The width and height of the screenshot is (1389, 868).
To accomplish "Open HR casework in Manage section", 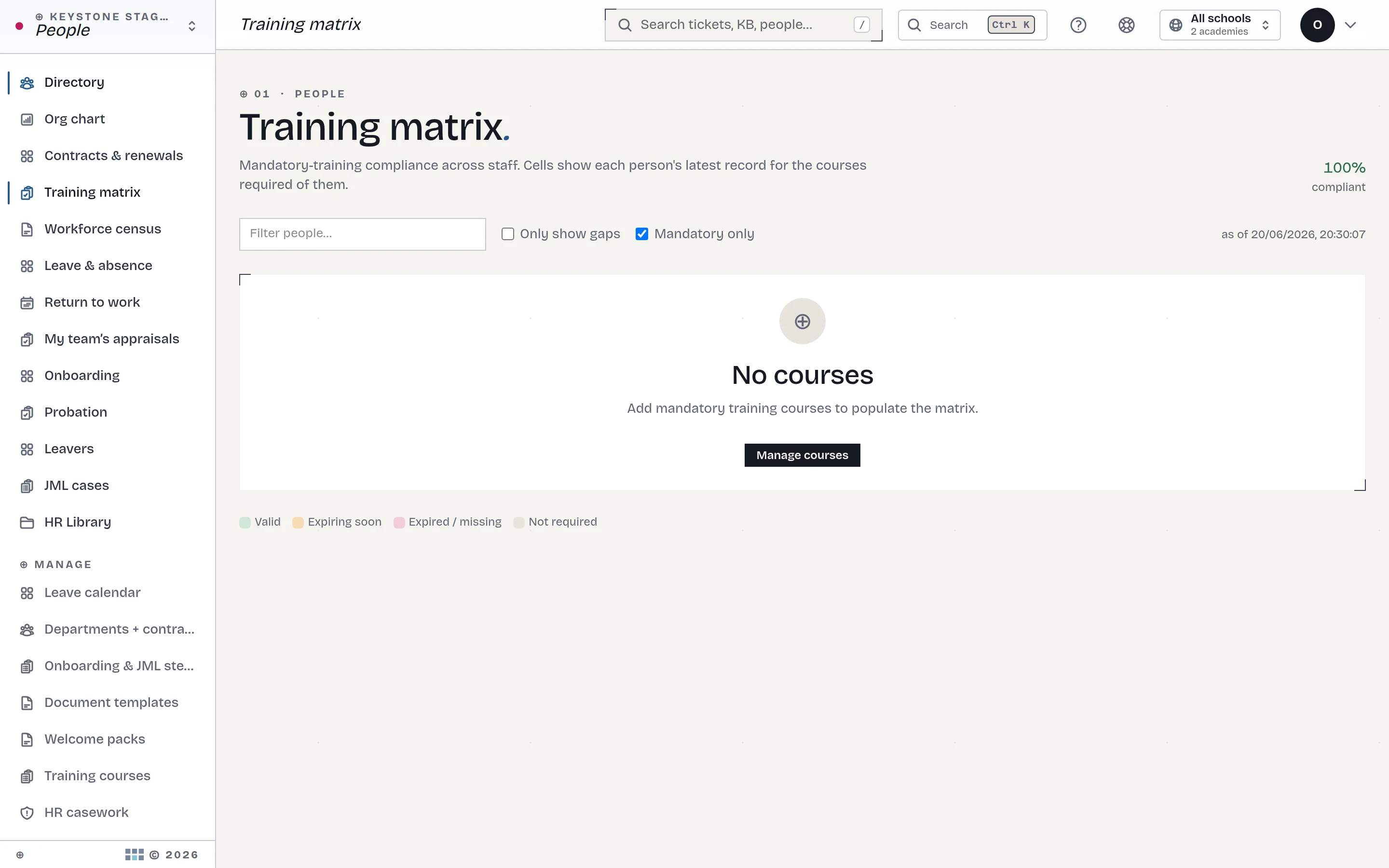I will point(86,814).
